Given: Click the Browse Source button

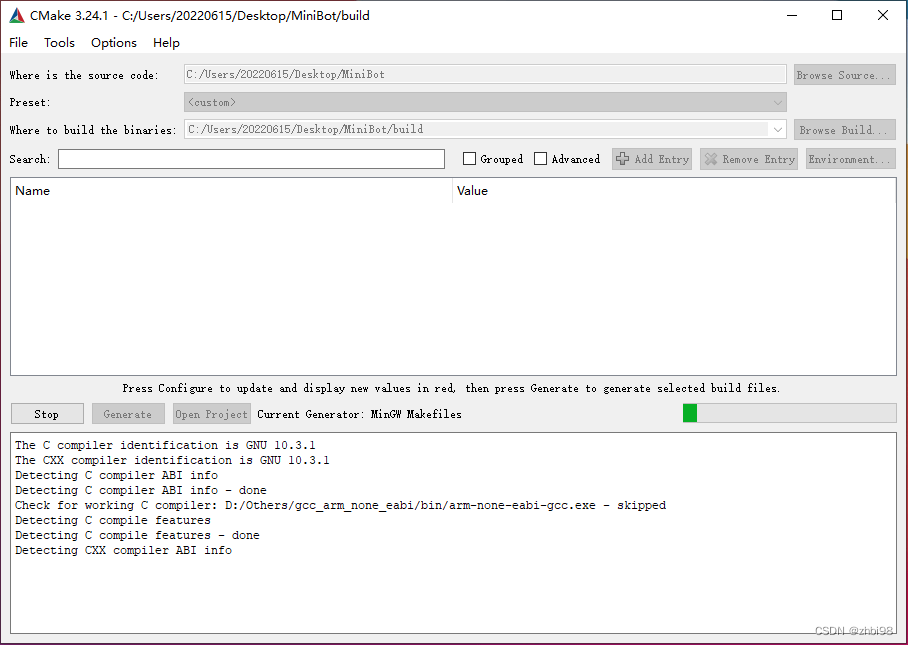Looking at the screenshot, I should [845, 75].
